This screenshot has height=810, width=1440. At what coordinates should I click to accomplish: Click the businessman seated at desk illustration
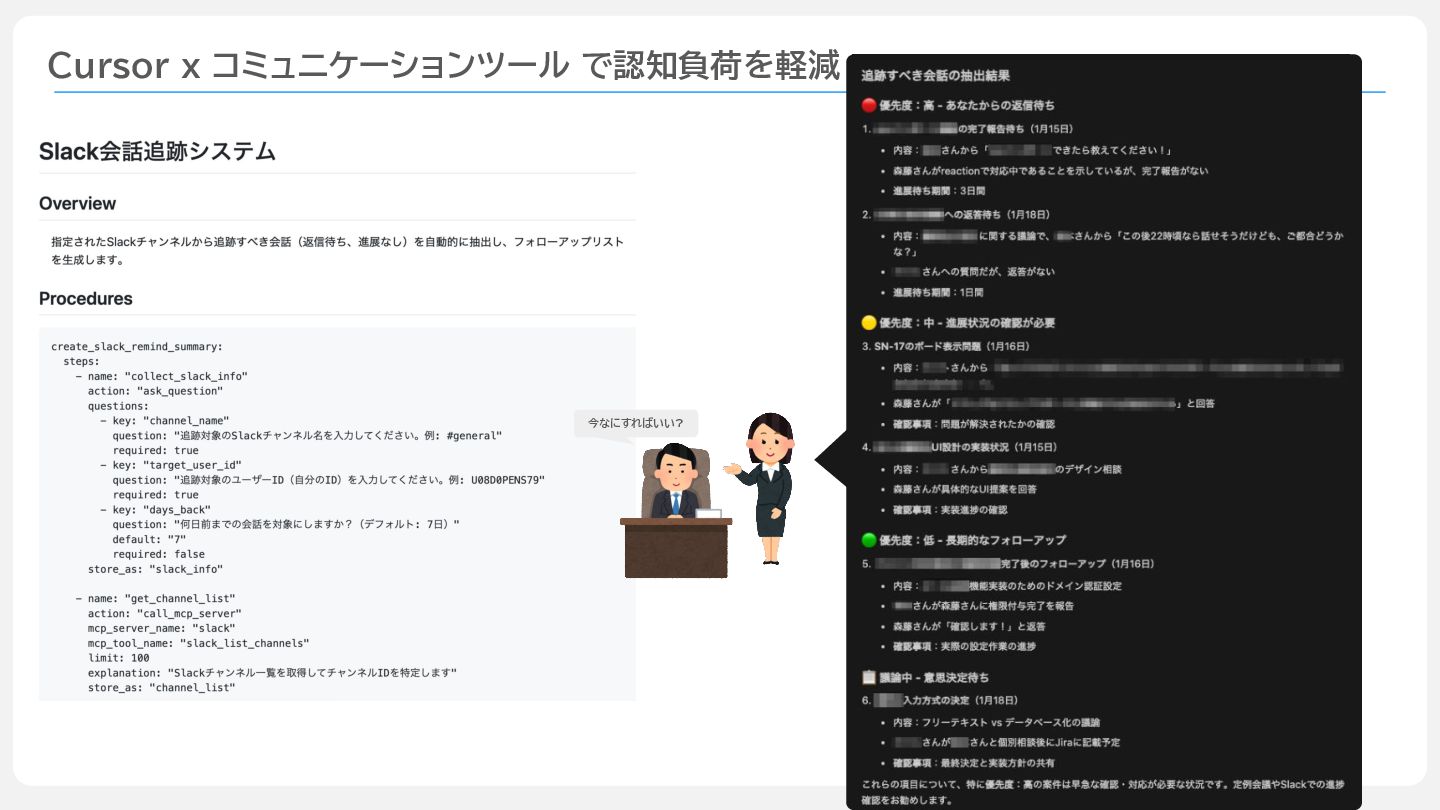[x=677, y=510]
